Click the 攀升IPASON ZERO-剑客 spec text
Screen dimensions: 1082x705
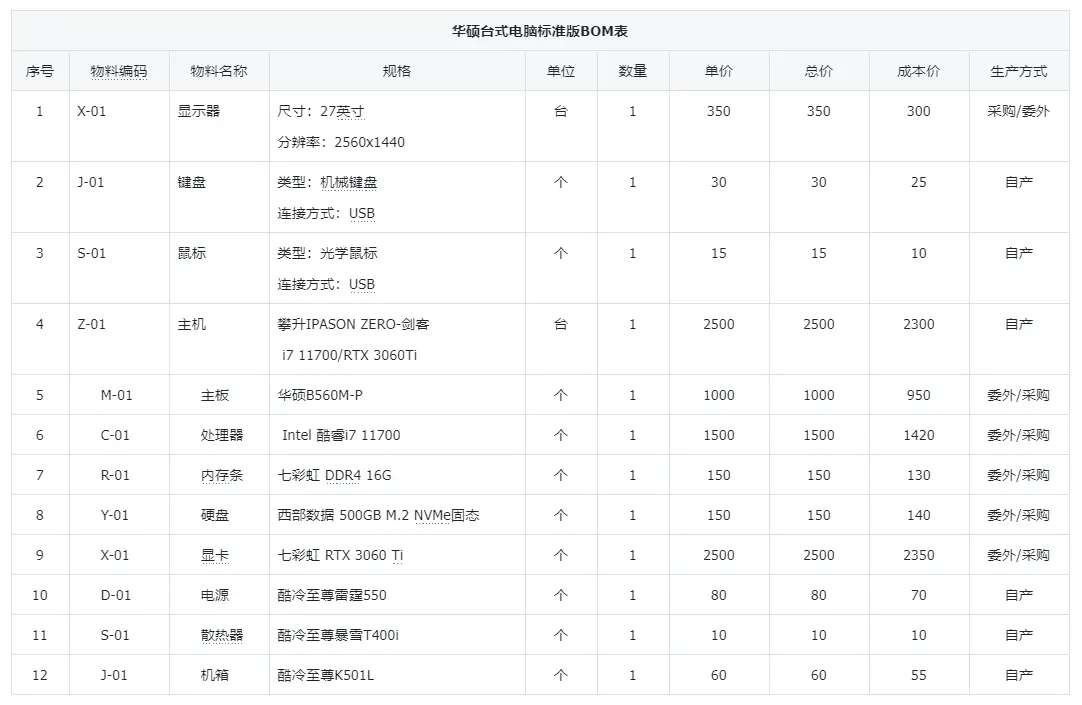pos(353,324)
